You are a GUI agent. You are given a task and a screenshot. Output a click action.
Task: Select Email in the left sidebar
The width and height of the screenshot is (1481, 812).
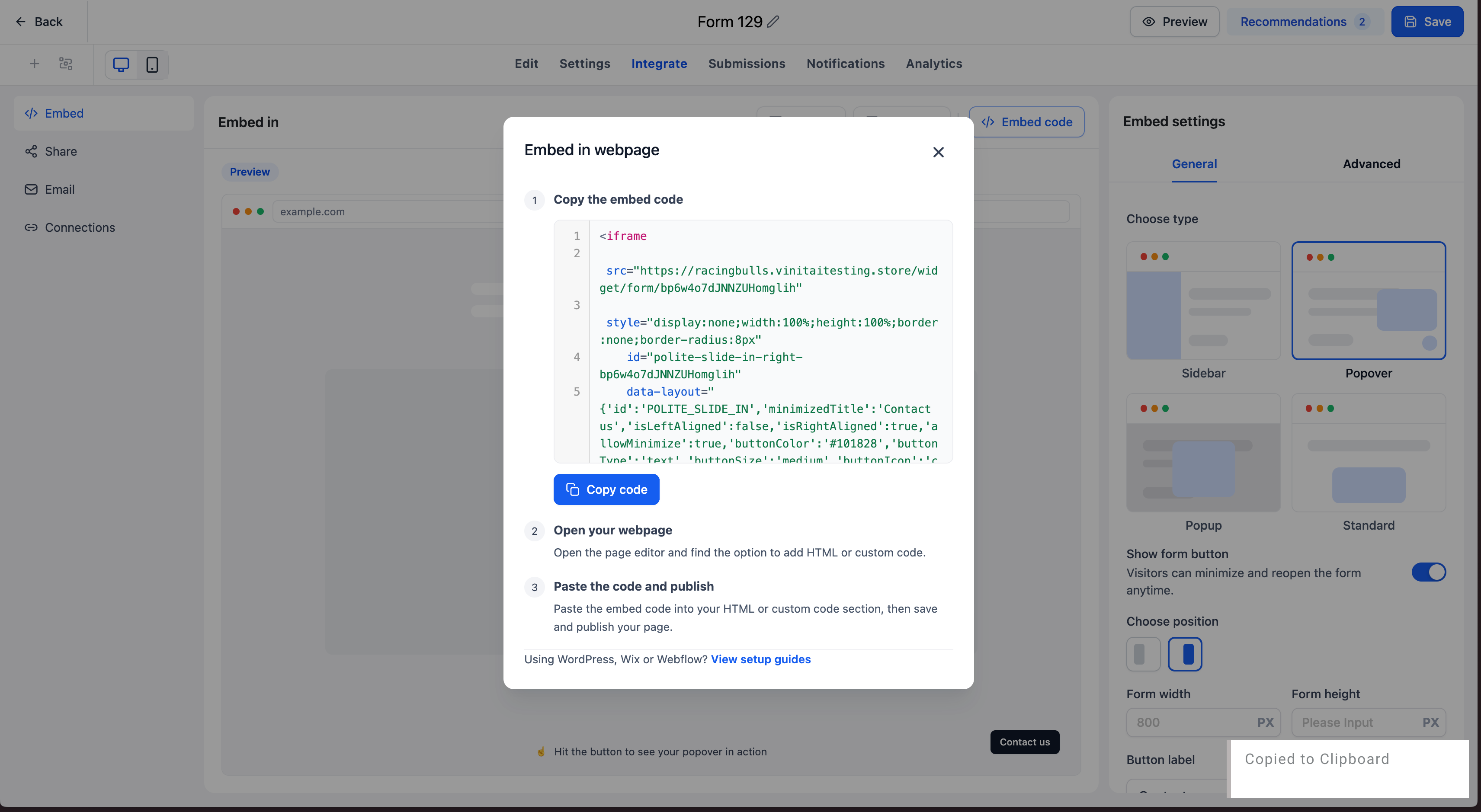[x=104, y=189]
